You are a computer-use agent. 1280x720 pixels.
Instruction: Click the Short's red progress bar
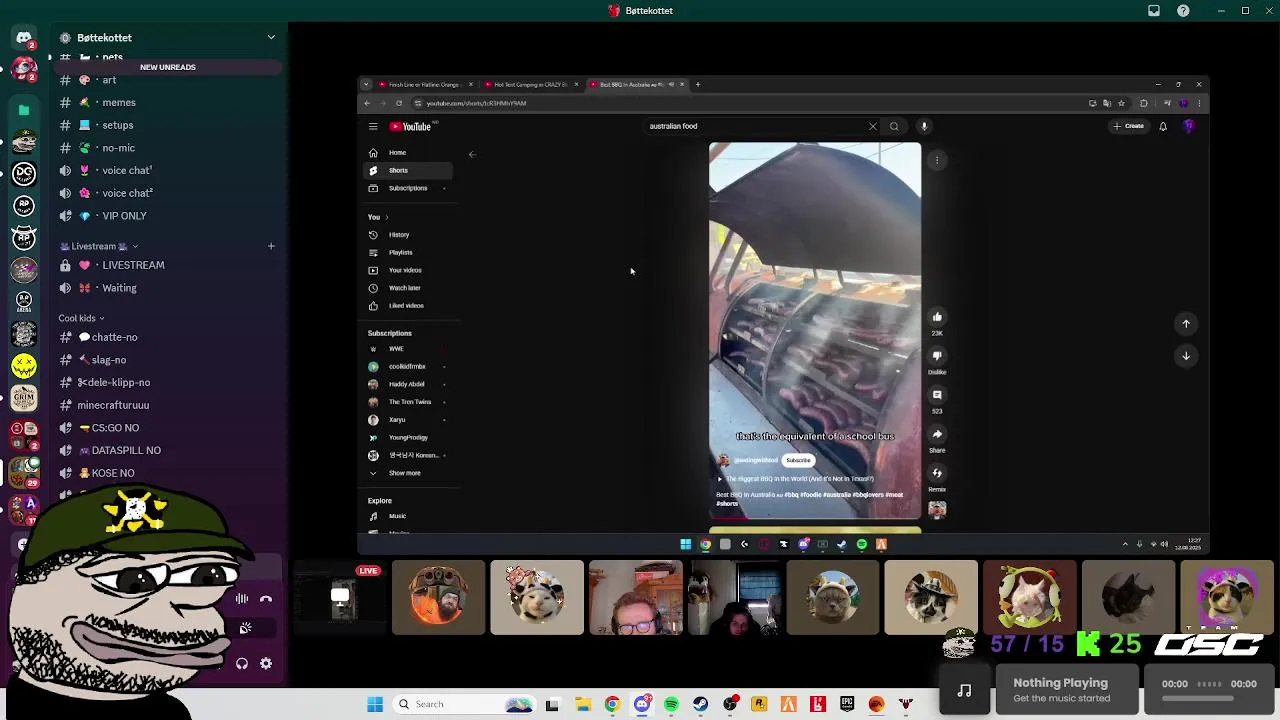(815, 519)
